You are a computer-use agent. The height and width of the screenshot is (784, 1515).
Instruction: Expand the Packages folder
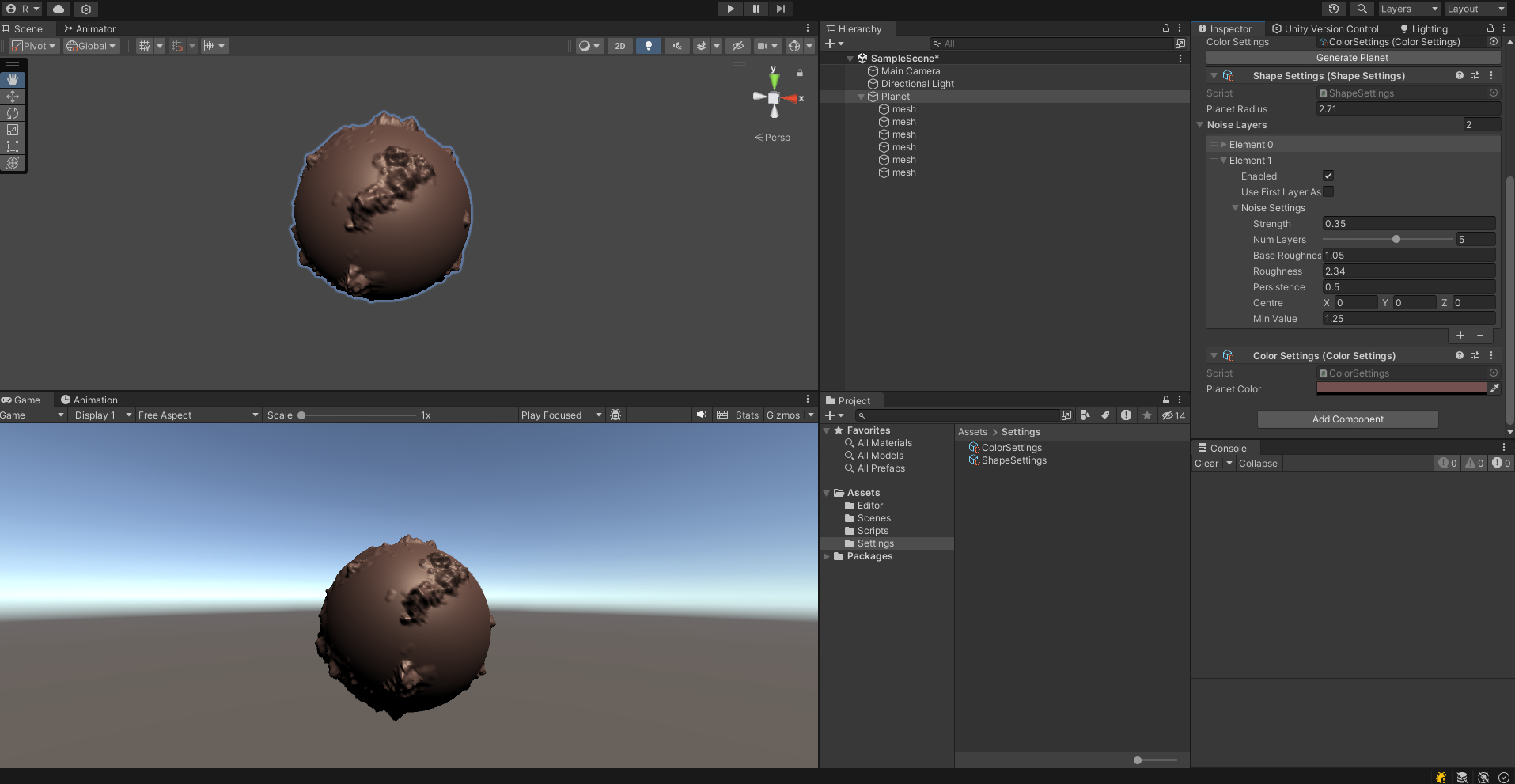(828, 556)
